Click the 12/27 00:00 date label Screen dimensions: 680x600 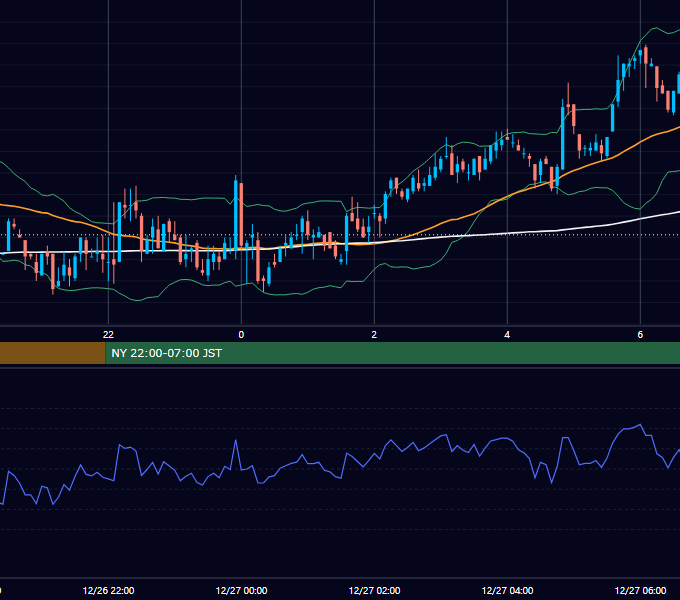coord(241,590)
